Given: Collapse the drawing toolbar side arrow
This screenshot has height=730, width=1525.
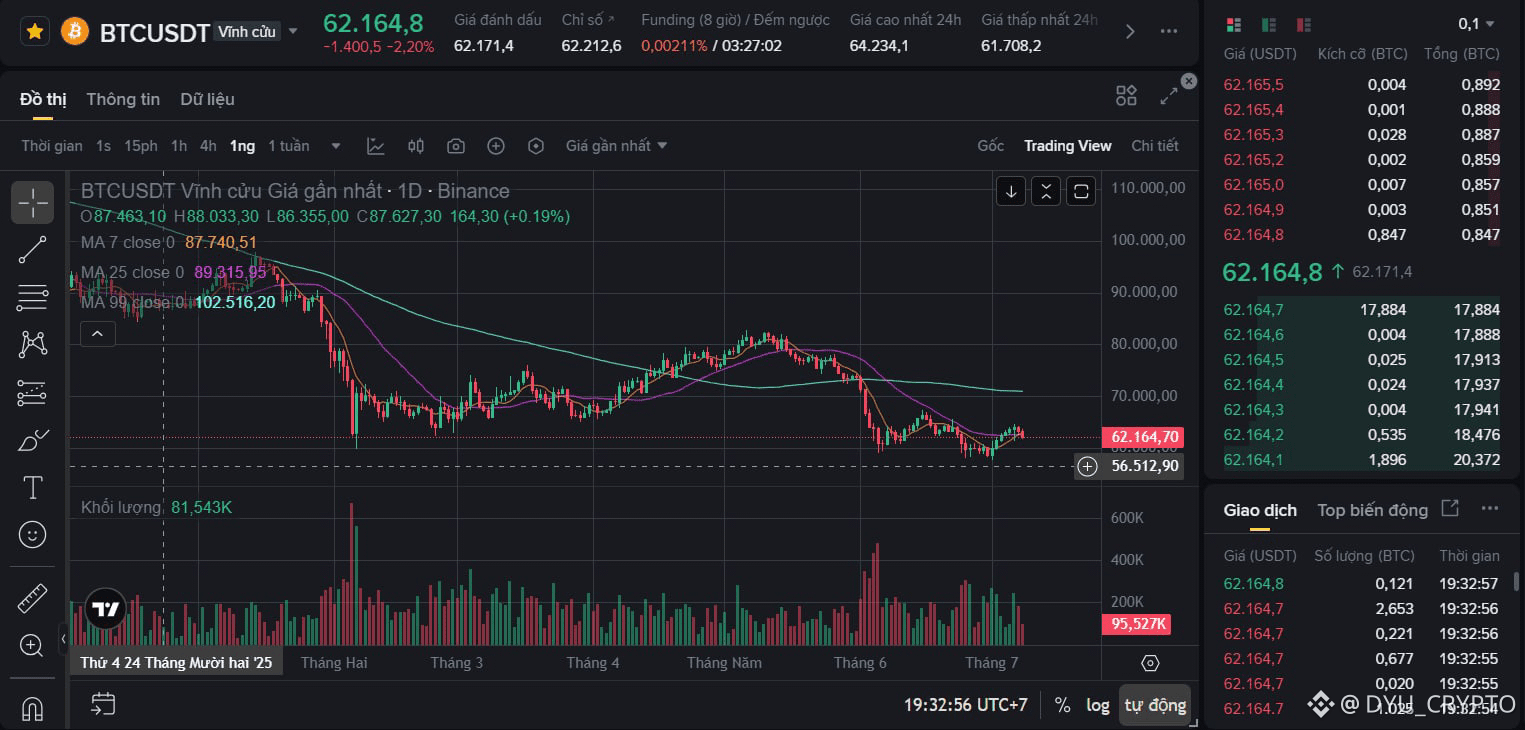Looking at the screenshot, I should (x=63, y=637).
